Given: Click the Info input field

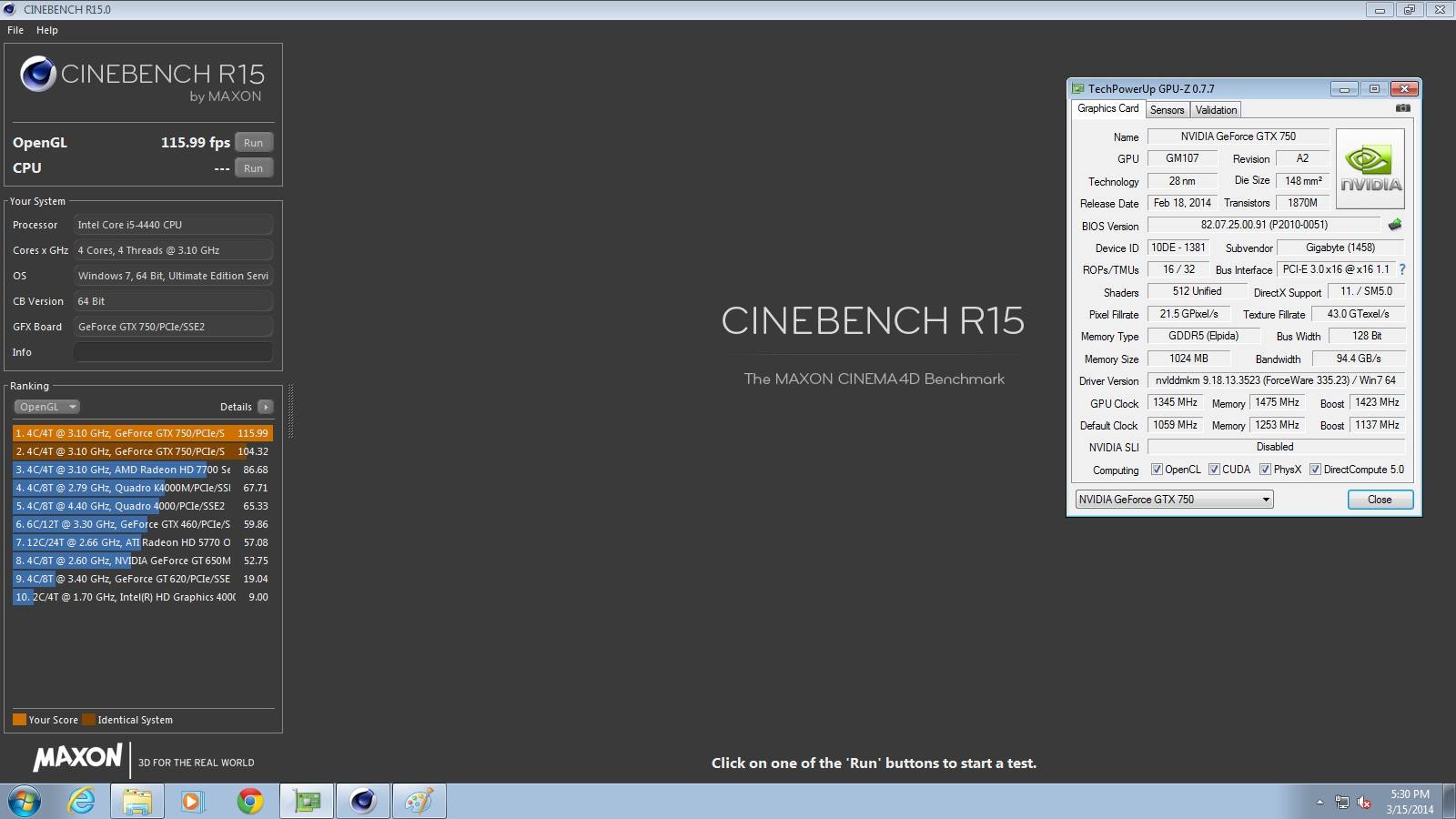Looking at the screenshot, I should click(x=173, y=352).
